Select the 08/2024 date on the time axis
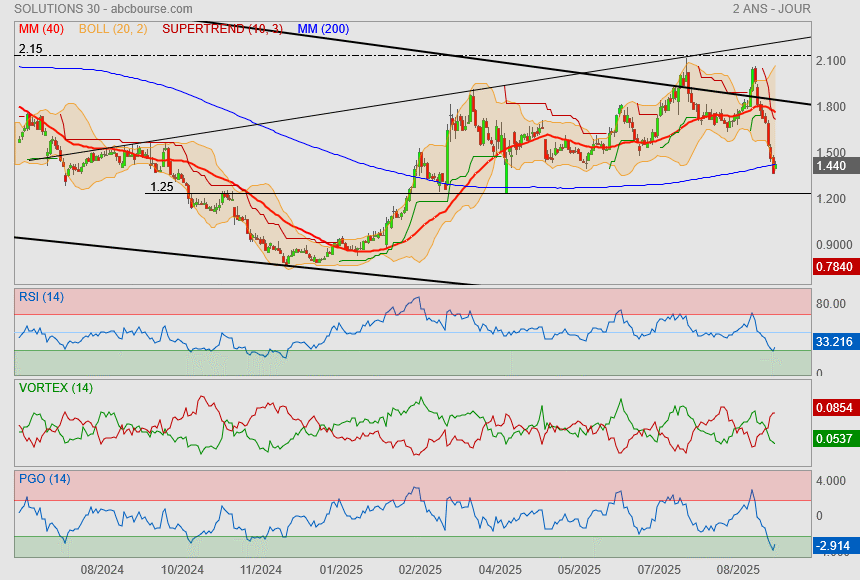The image size is (860, 580). click(x=102, y=569)
